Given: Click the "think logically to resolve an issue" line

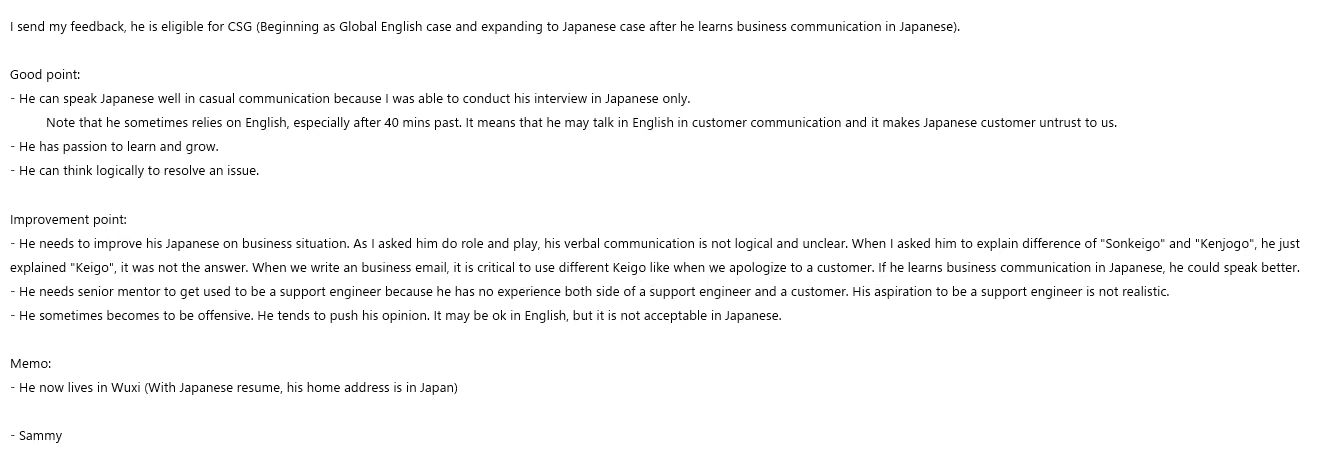Looking at the screenshot, I should coord(135,171).
